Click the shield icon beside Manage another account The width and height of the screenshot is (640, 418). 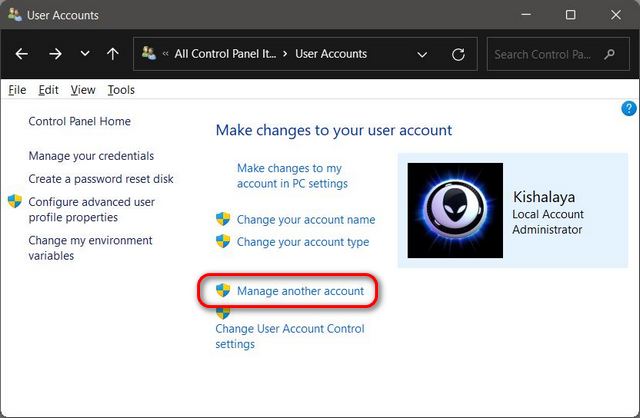pyautogui.click(x=224, y=291)
